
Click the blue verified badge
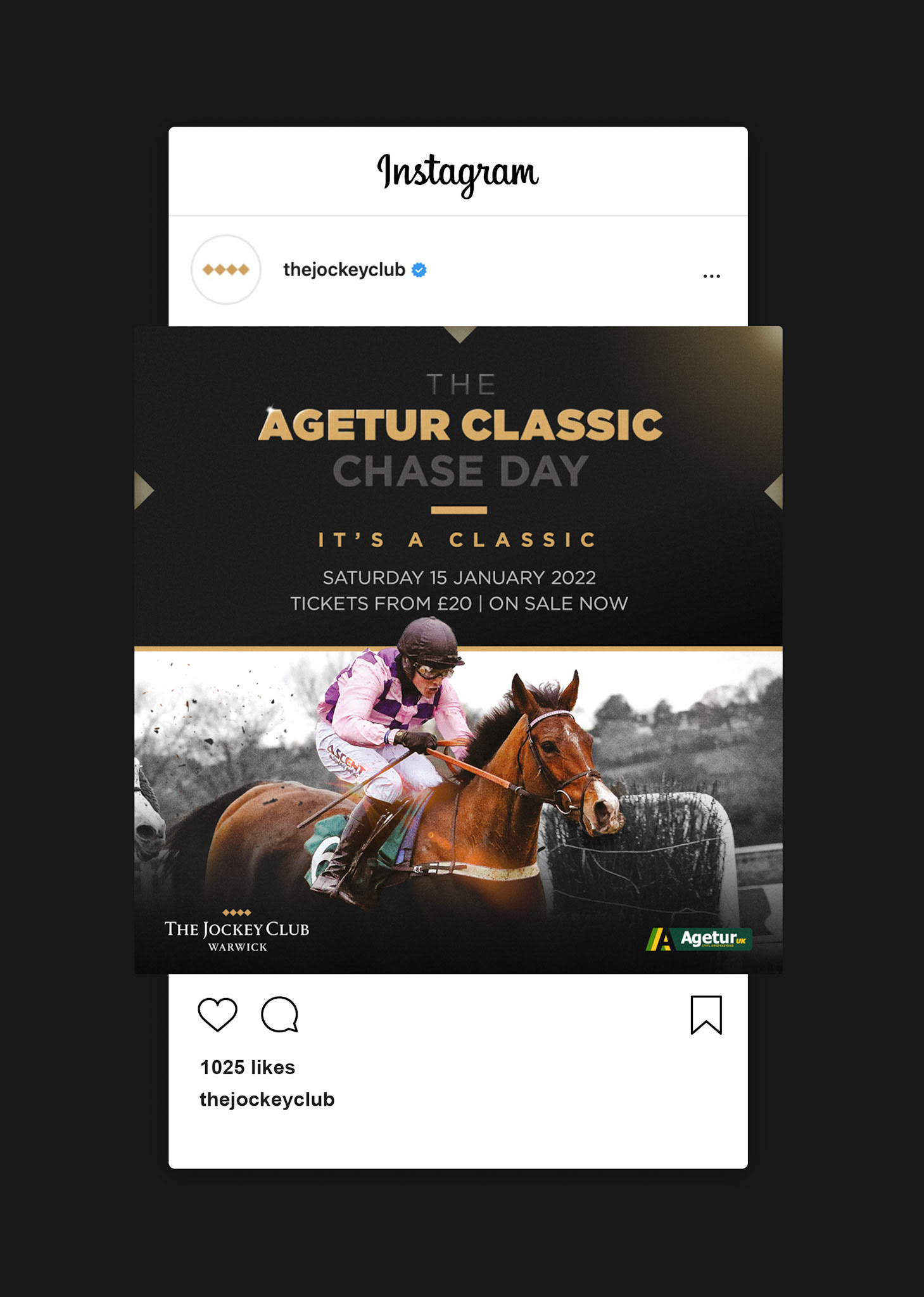419,270
